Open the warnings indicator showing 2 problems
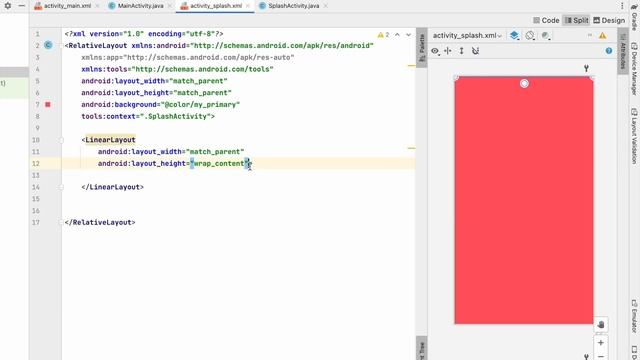Screen dimensions: 640x360 (x=383, y=35)
